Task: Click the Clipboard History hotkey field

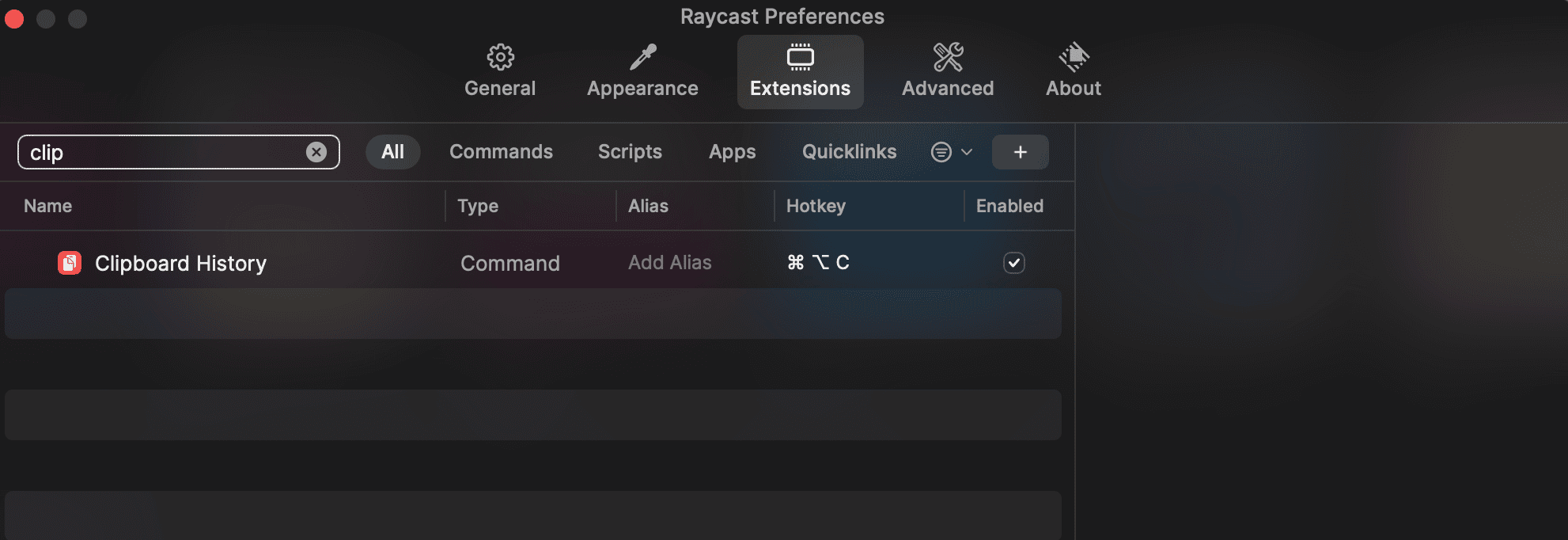Action: tap(818, 263)
